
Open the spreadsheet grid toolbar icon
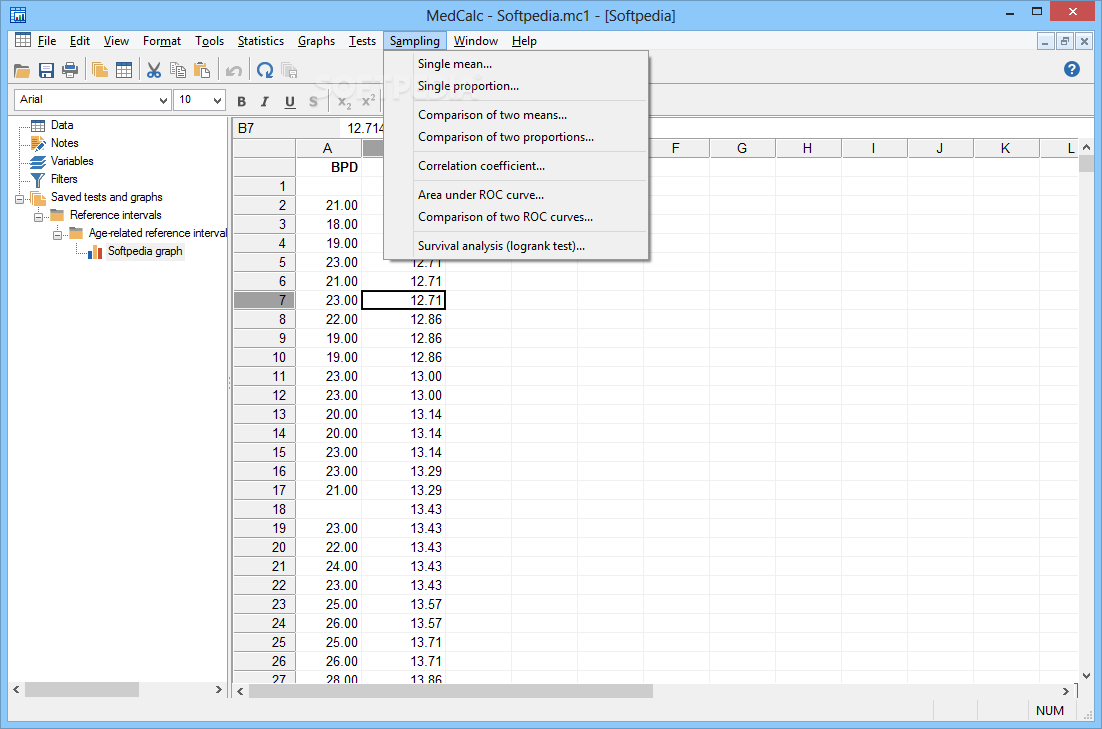pyautogui.click(x=124, y=70)
